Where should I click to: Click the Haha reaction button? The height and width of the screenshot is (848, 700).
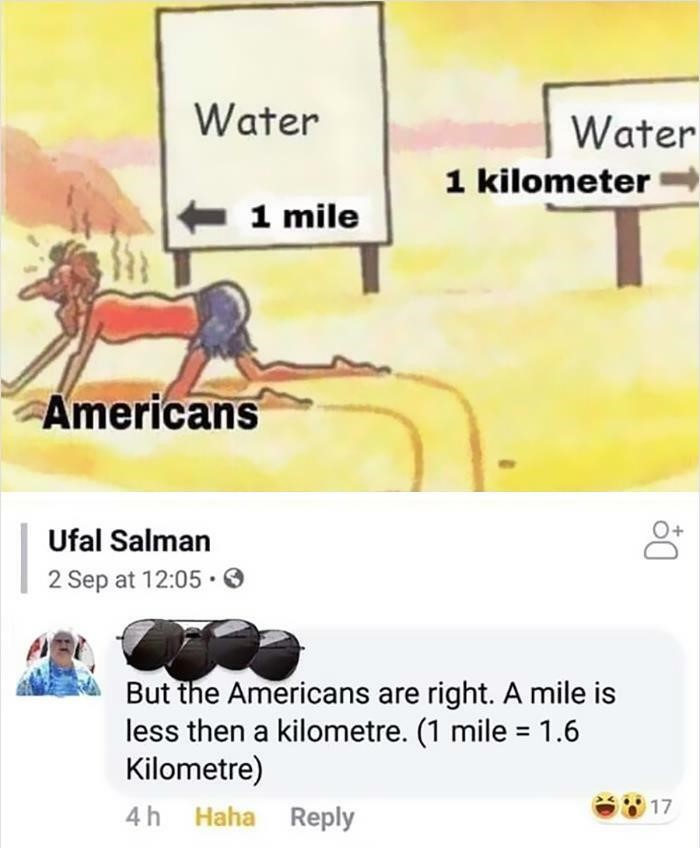point(224,817)
